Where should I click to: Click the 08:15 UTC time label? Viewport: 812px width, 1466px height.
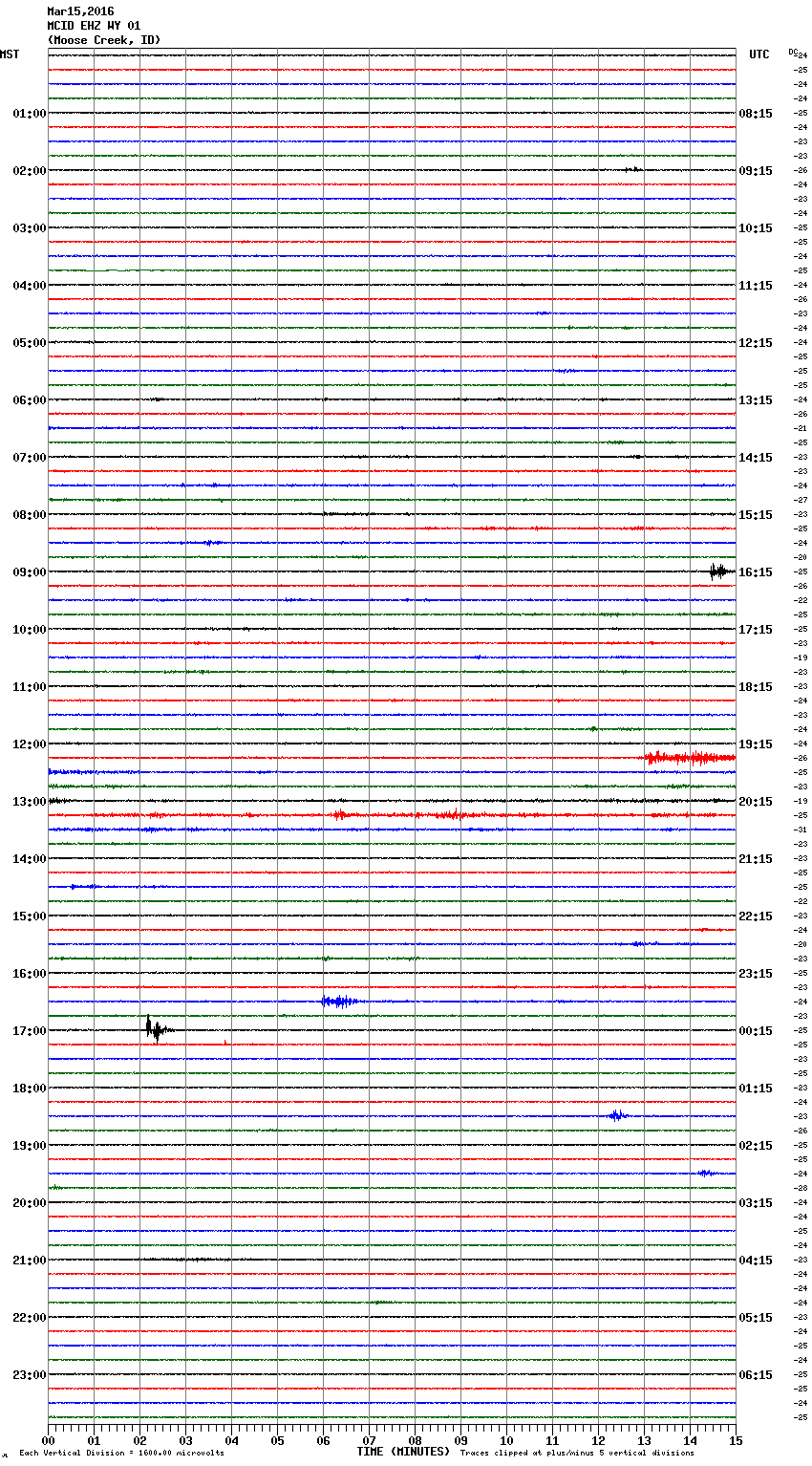pyautogui.click(x=756, y=114)
